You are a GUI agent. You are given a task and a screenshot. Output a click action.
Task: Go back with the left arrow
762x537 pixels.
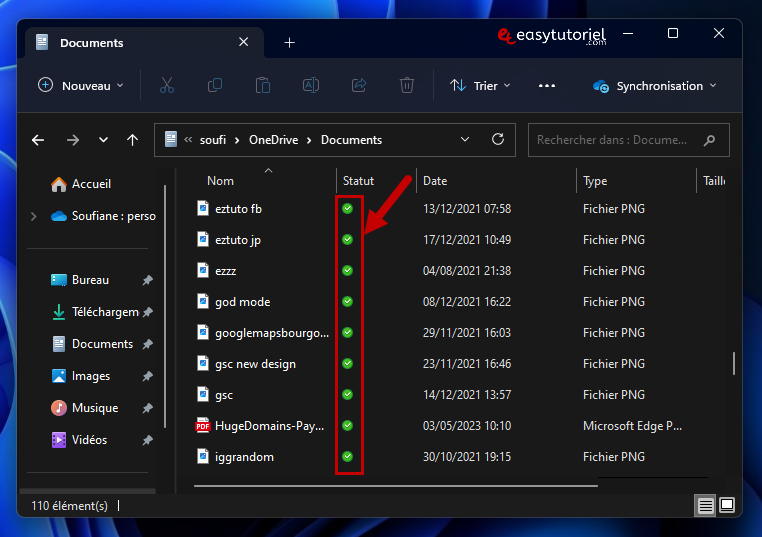[38, 140]
